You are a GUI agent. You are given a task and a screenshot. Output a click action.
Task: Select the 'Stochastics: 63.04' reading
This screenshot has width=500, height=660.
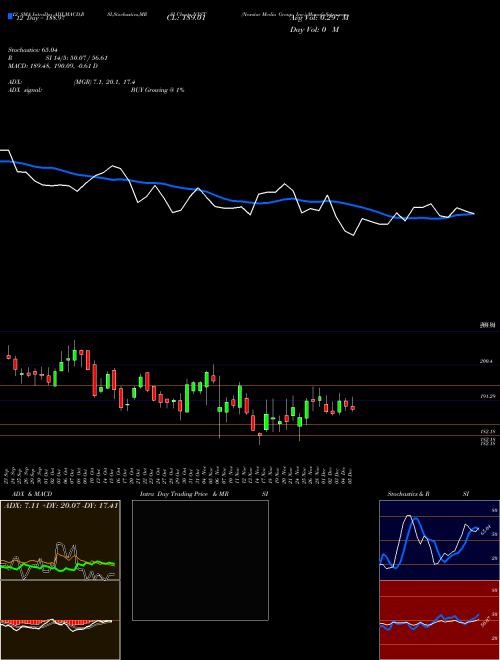tap(33, 50)
